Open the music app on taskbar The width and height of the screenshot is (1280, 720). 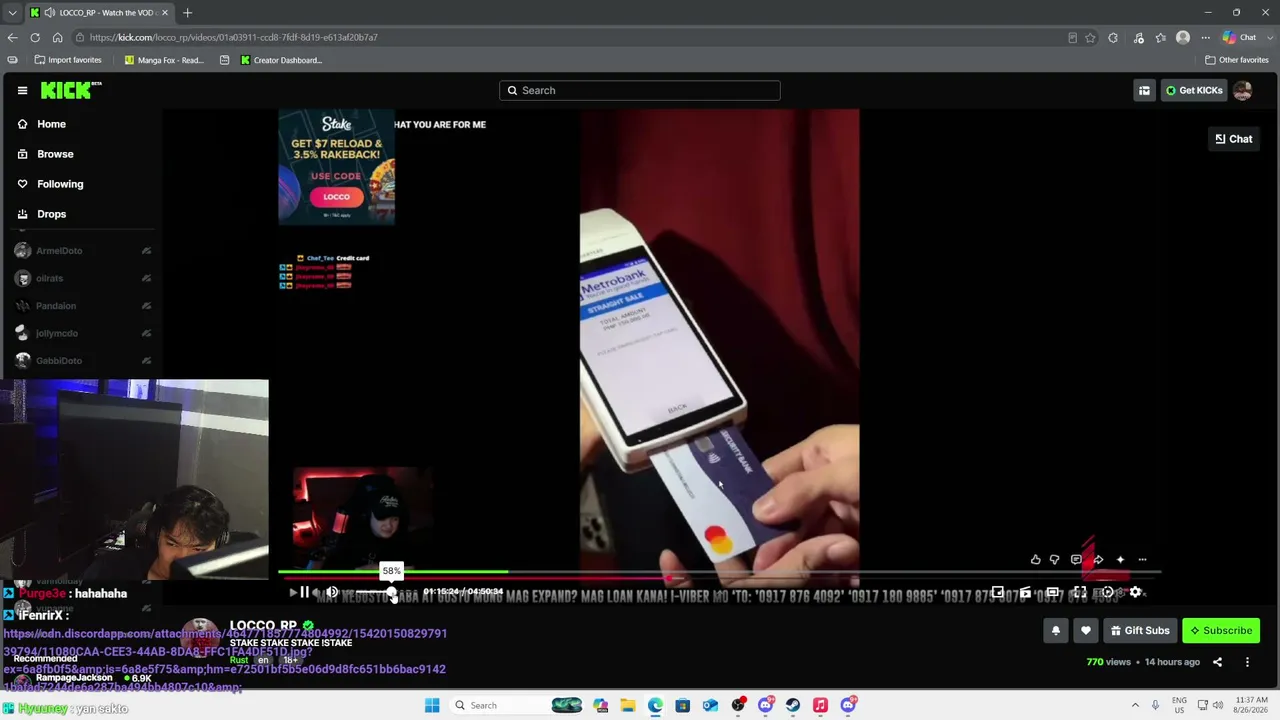coord(820,705)
